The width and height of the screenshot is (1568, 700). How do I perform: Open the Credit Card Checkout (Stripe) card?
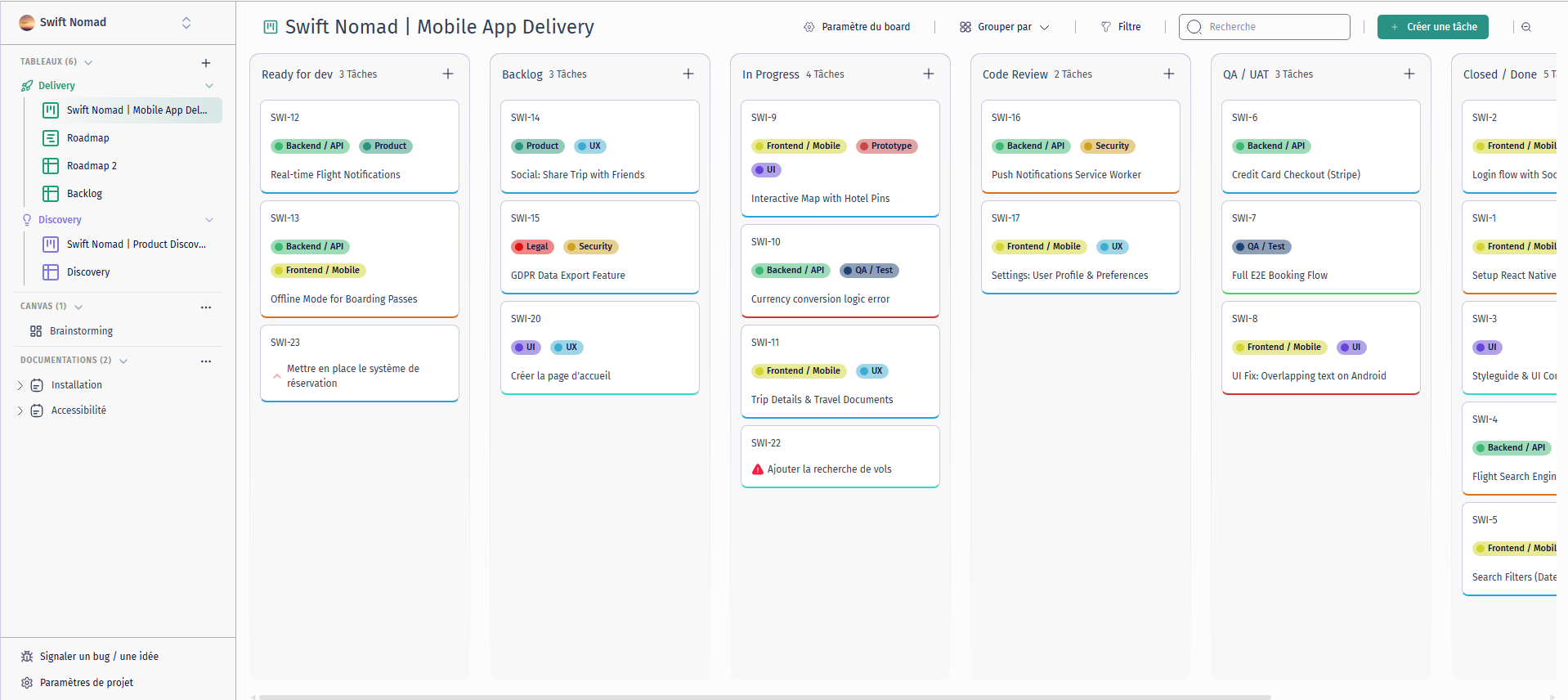coord(1321,146)
